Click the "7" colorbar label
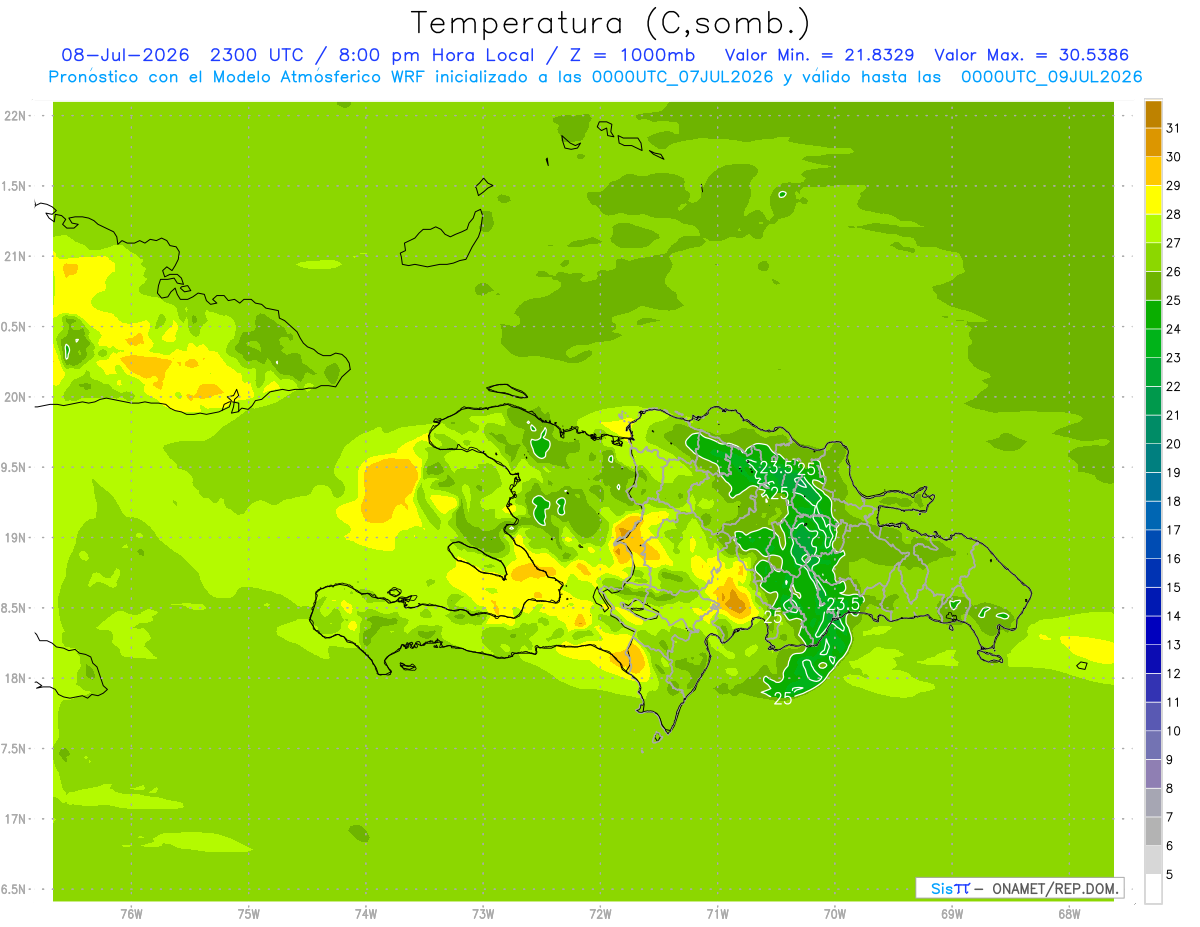The image size is (1200, 927). pos(1170,817)
